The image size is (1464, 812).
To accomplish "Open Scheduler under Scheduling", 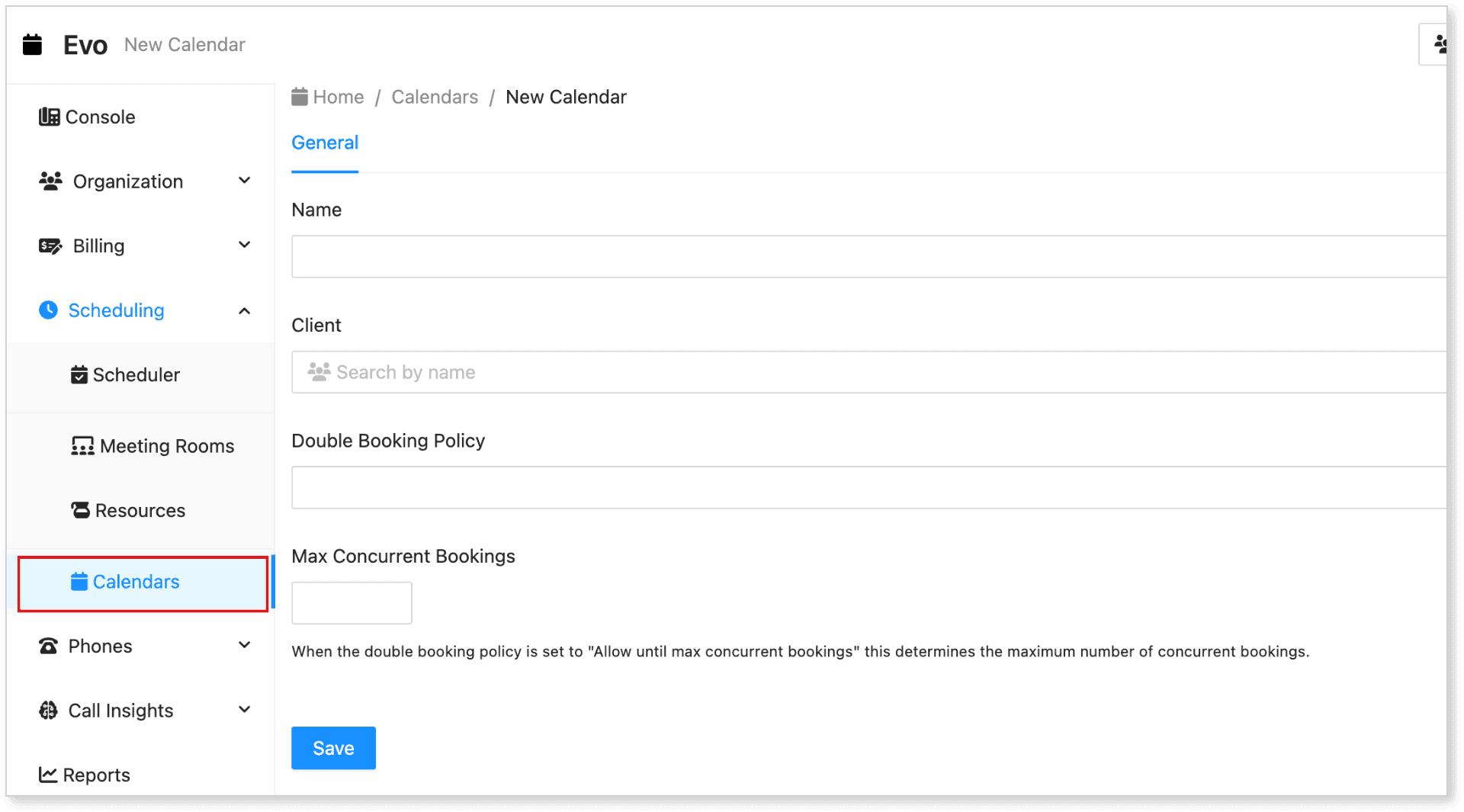I will pyautogui.click(x=136, y=374).
